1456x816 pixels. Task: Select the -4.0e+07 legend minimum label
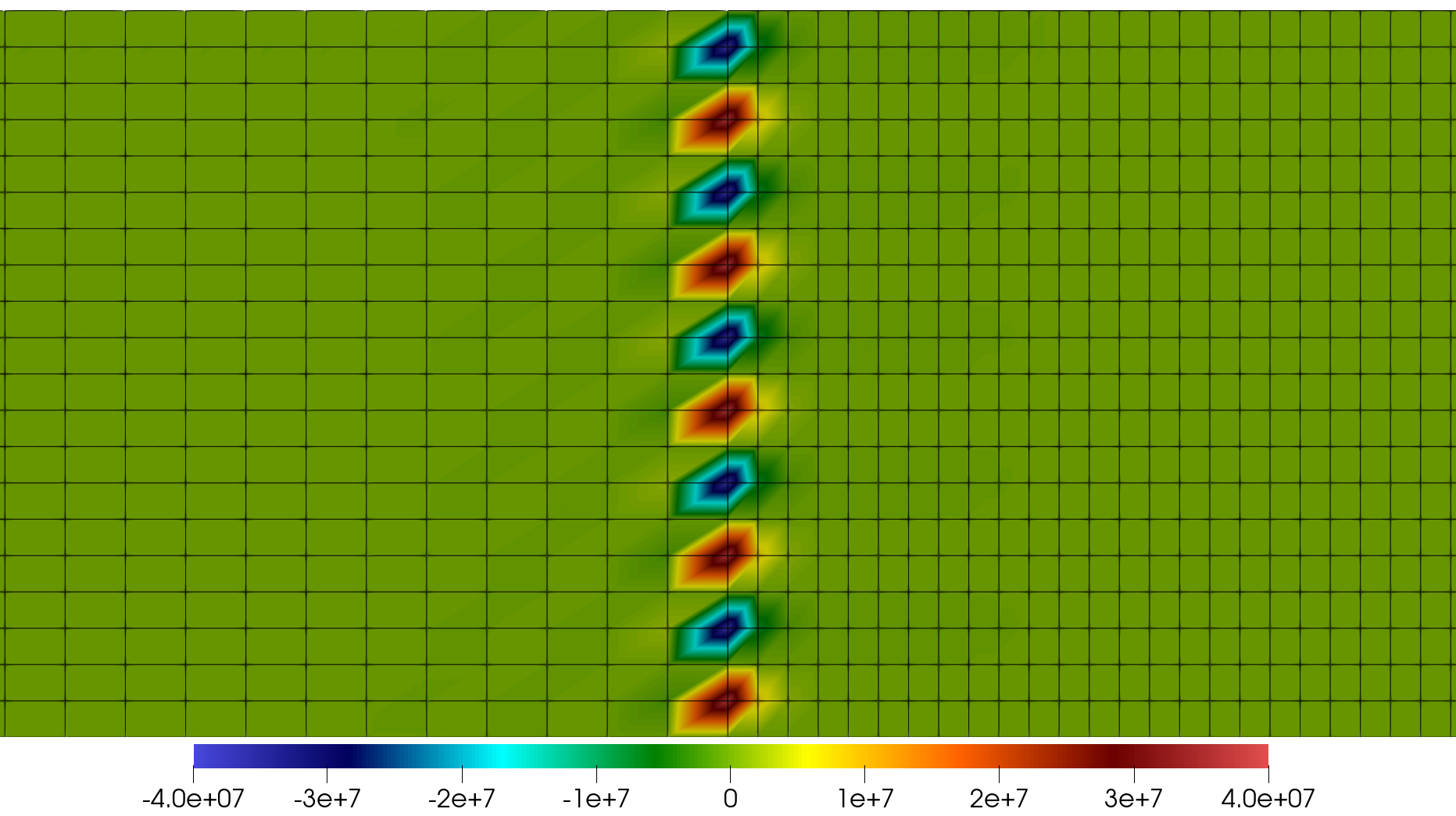point(193,798)
